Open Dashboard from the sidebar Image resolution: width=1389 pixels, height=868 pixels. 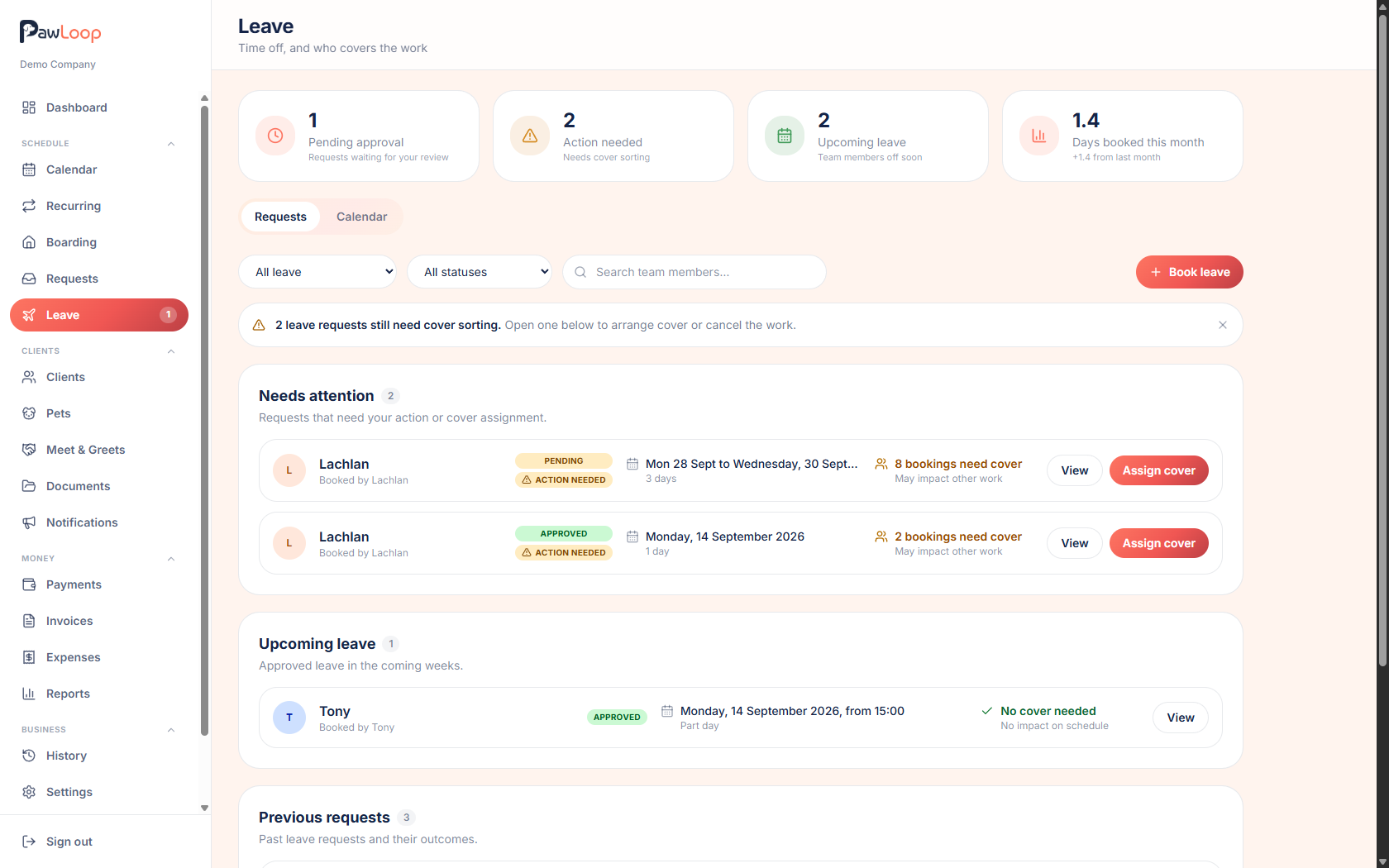(99, 107)
